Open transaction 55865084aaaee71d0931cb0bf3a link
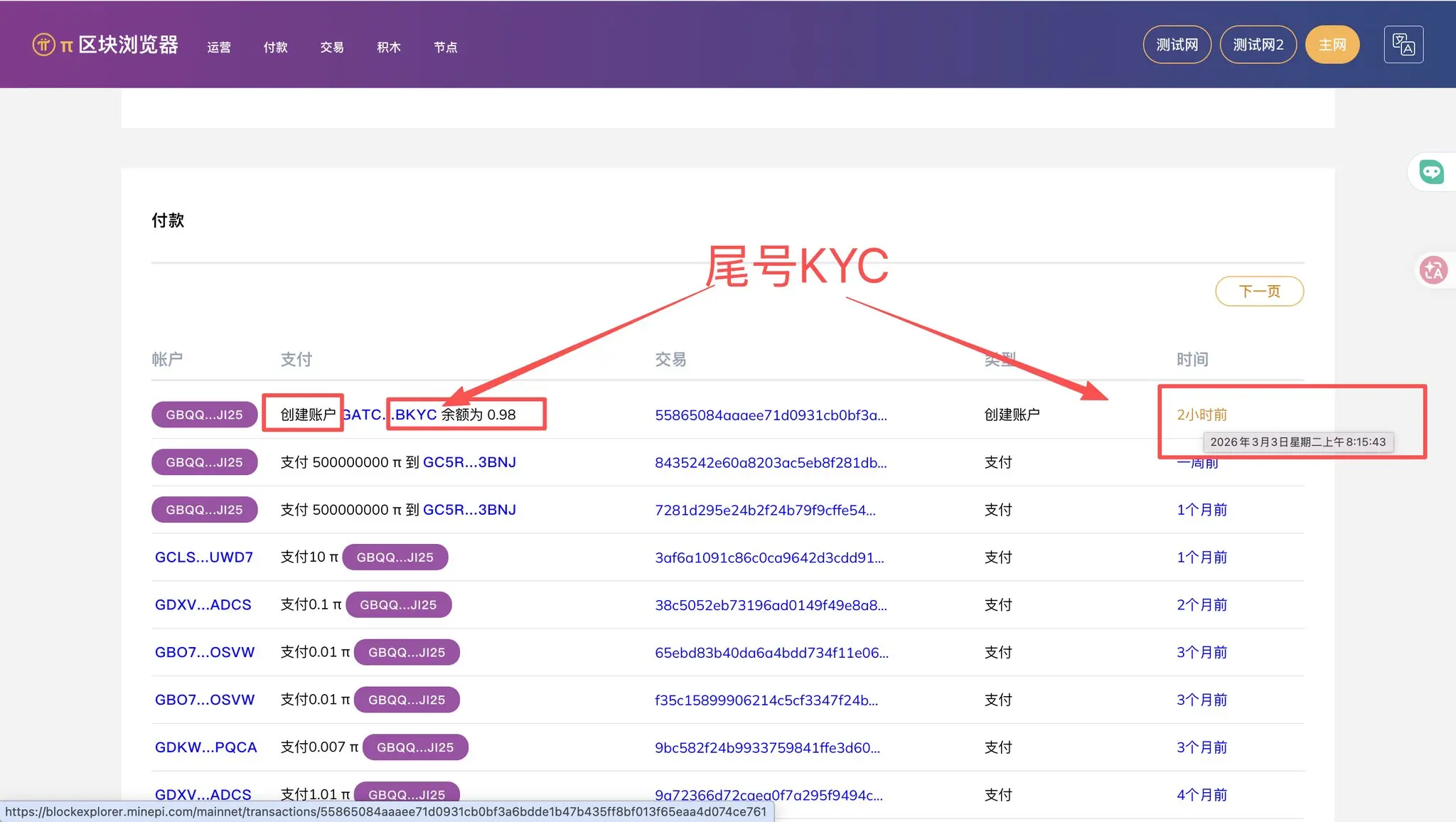 coord(771,415)
